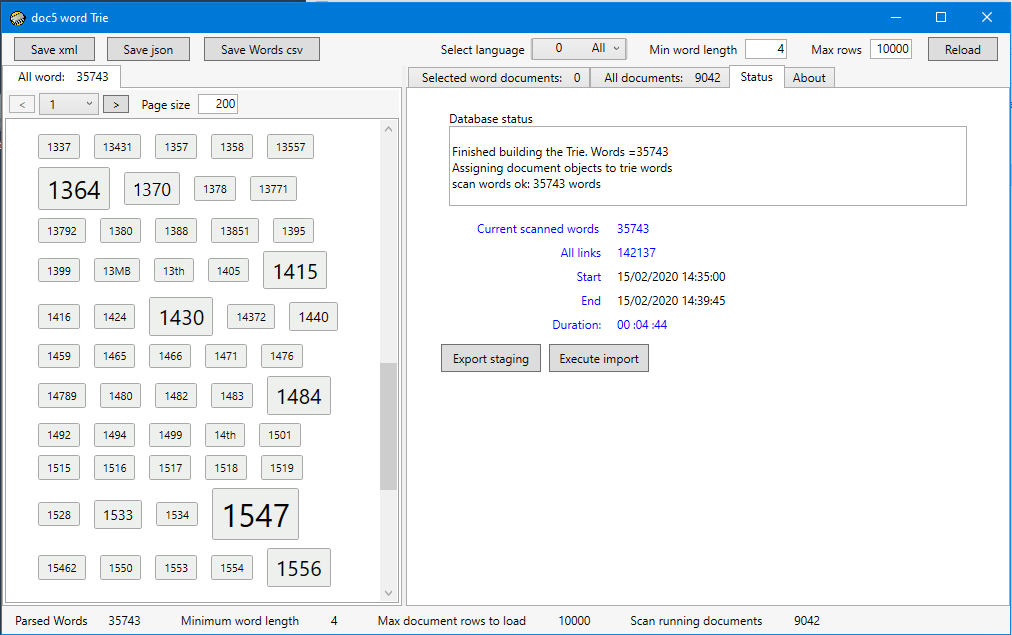Click the Save Words csv button
1012x635 pixels.
coord(261,50)
